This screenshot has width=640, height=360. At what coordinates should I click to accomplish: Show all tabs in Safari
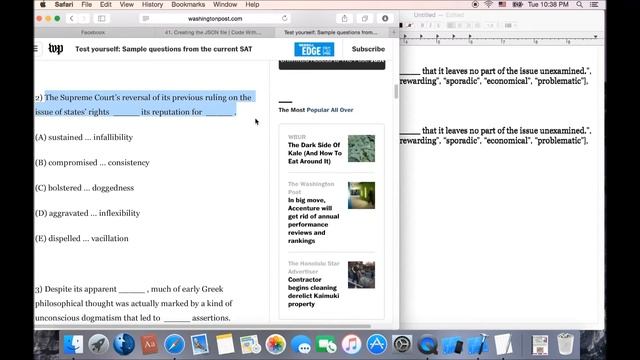(x=364, y=18)
